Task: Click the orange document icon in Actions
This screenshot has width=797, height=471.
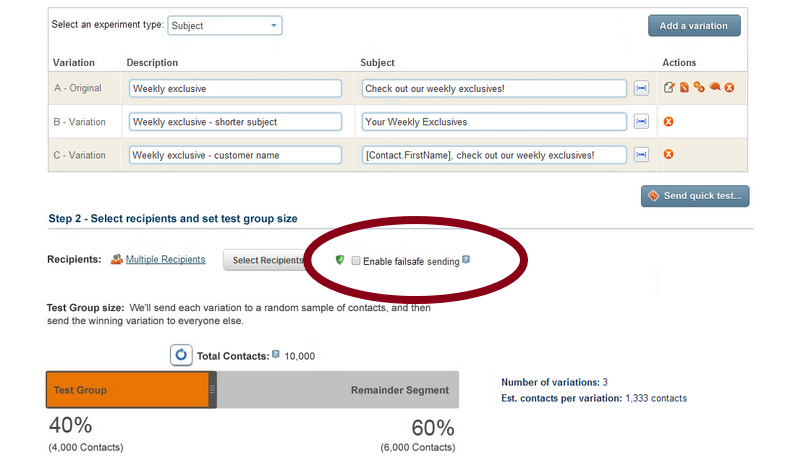Action: coord(684,87)
